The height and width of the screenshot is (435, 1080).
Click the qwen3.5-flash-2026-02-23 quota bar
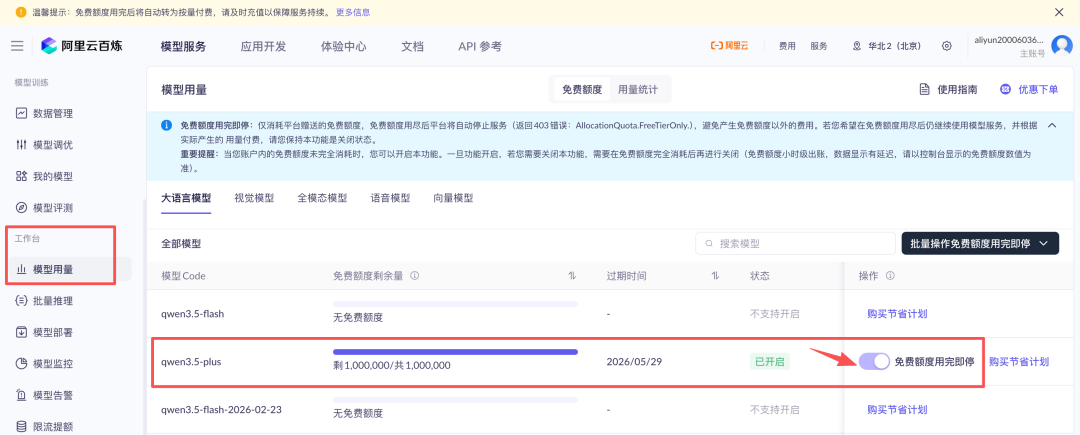coord(455,399)
